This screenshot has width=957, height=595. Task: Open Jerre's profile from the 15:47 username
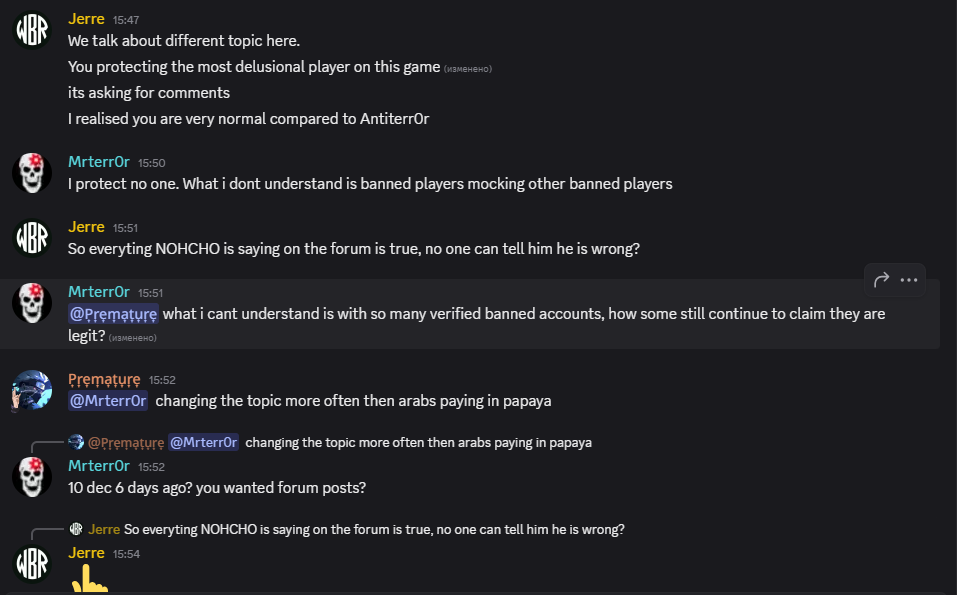[86, 18]
